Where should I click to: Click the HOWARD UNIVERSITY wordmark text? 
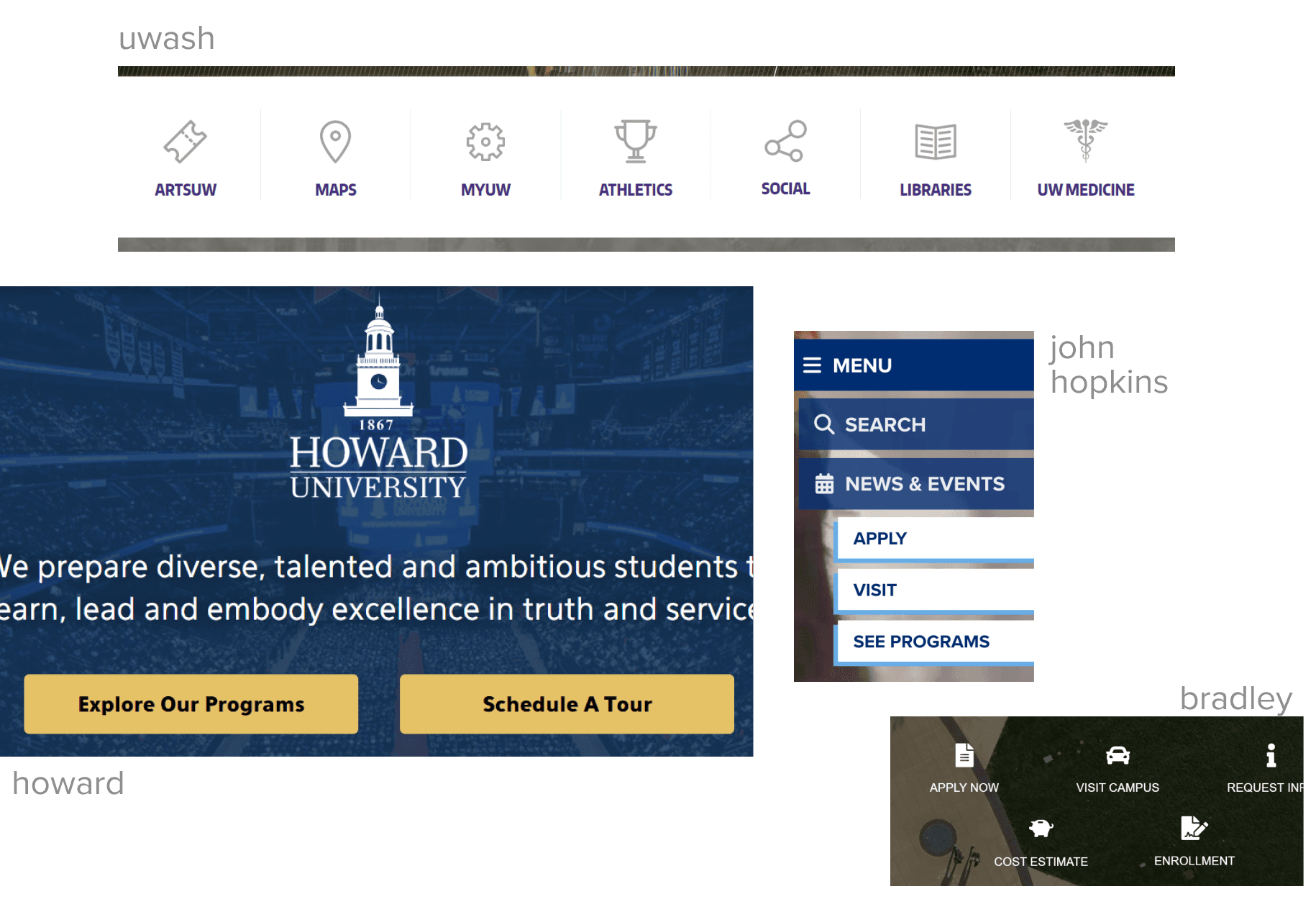[379, 467]
